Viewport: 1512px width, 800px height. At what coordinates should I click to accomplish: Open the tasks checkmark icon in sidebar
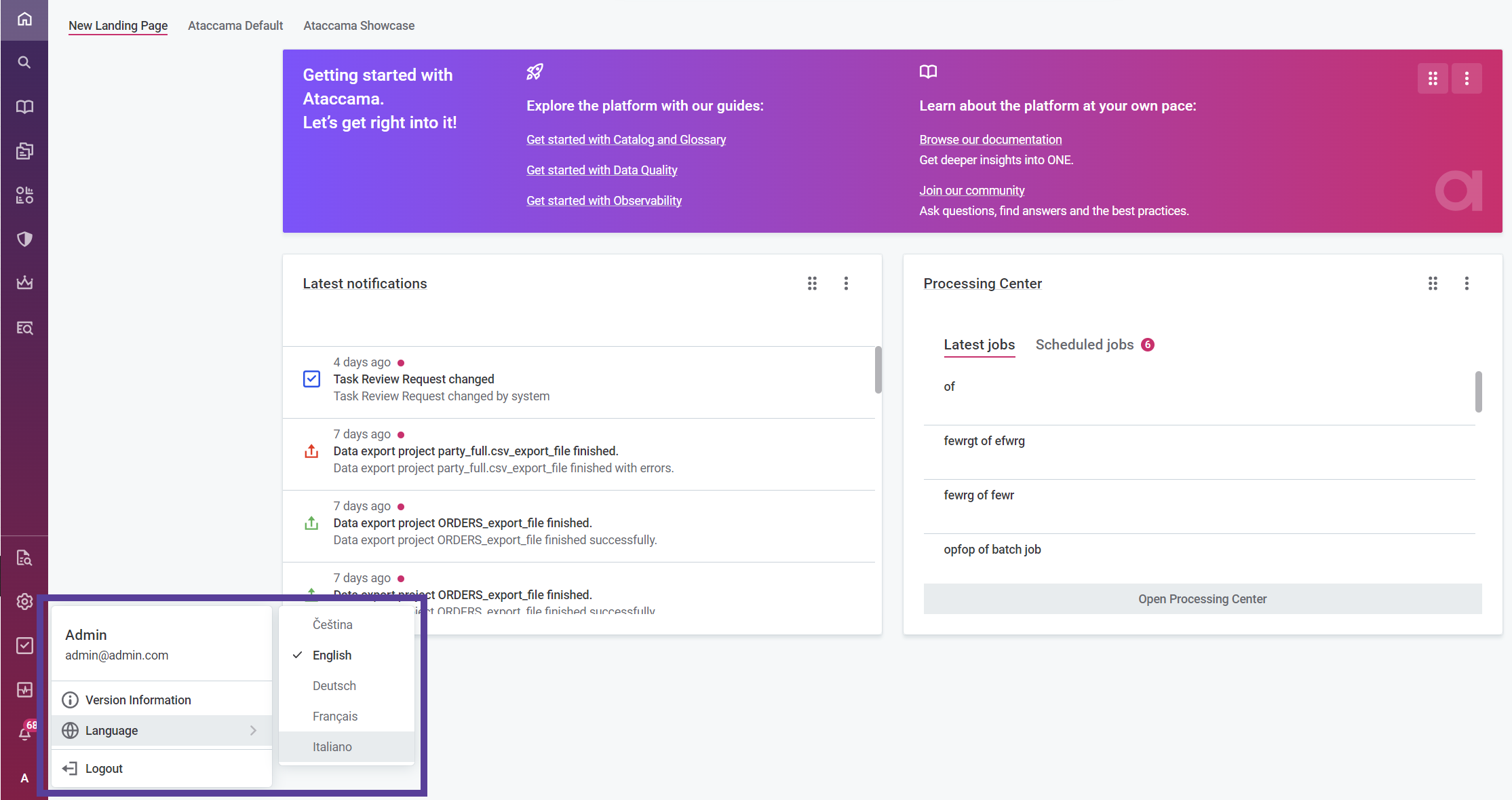[x=24, y=645]
